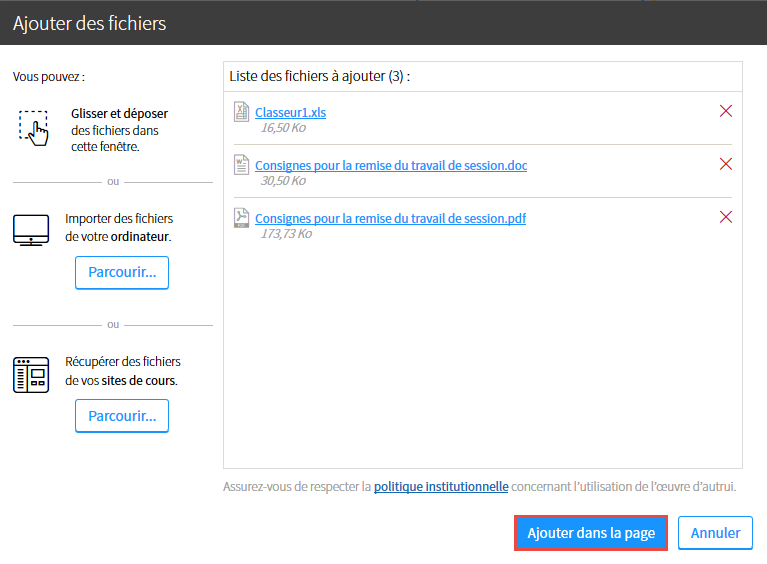Browse course site files with lower Parcourir
Image resolution: width=767 pixels, height=564 pixels.
(122, 416)
